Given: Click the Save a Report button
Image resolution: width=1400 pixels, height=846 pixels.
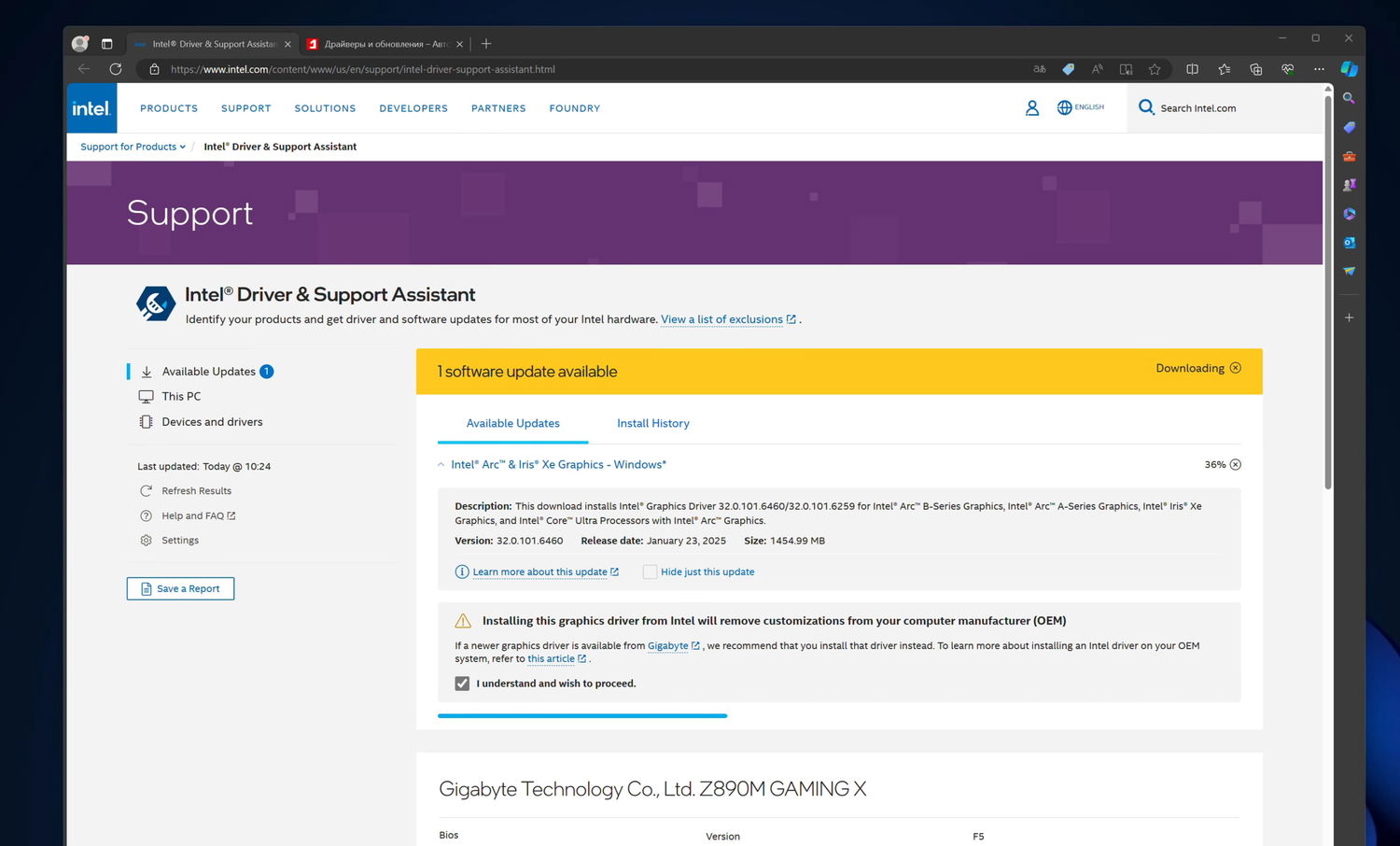Looking at the screenshot, I should 180,589.
